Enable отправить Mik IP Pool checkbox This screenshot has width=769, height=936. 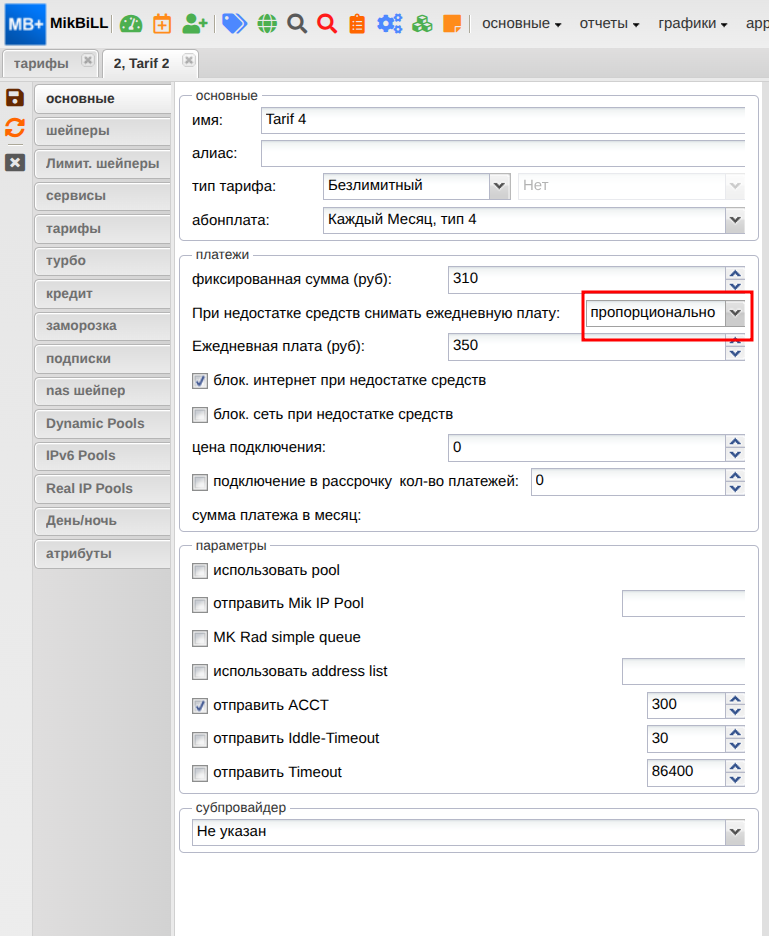(199, 605)
